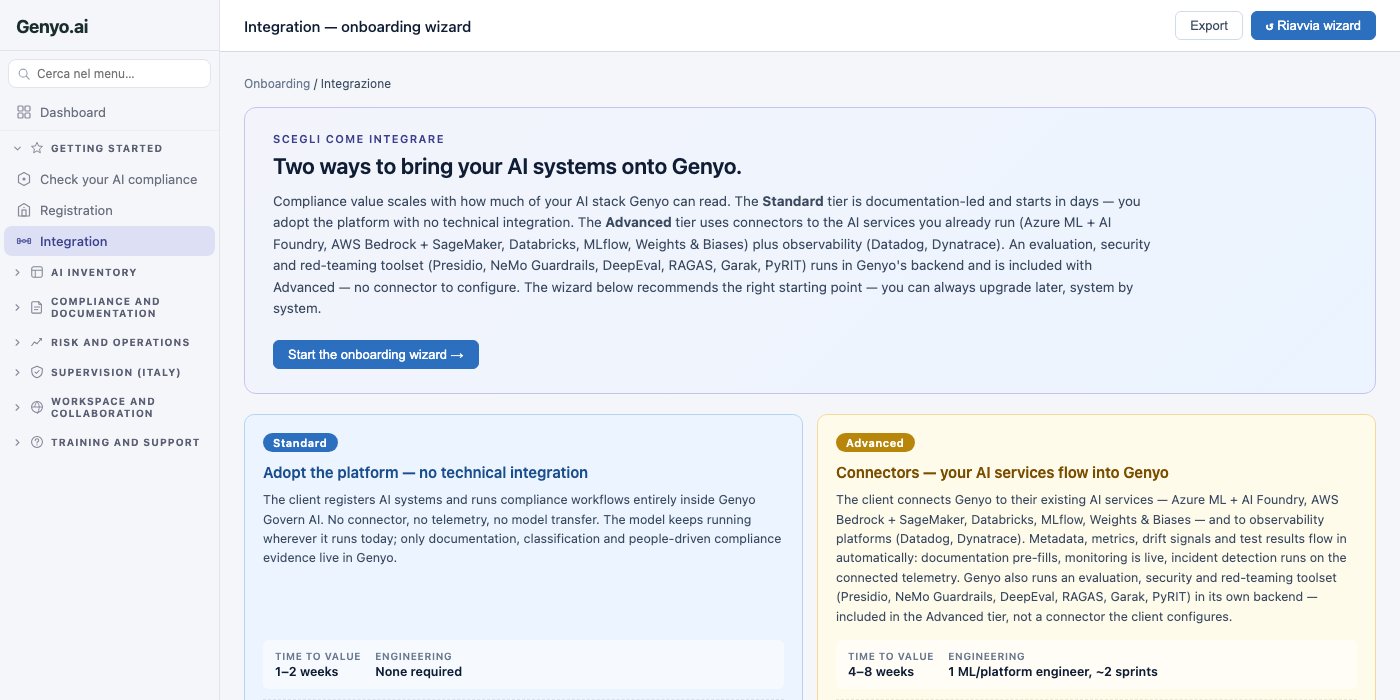Click the Advanced tier badge
Image resolution: width=1400 pixels, height=700 pixels.
pos(875,443)
